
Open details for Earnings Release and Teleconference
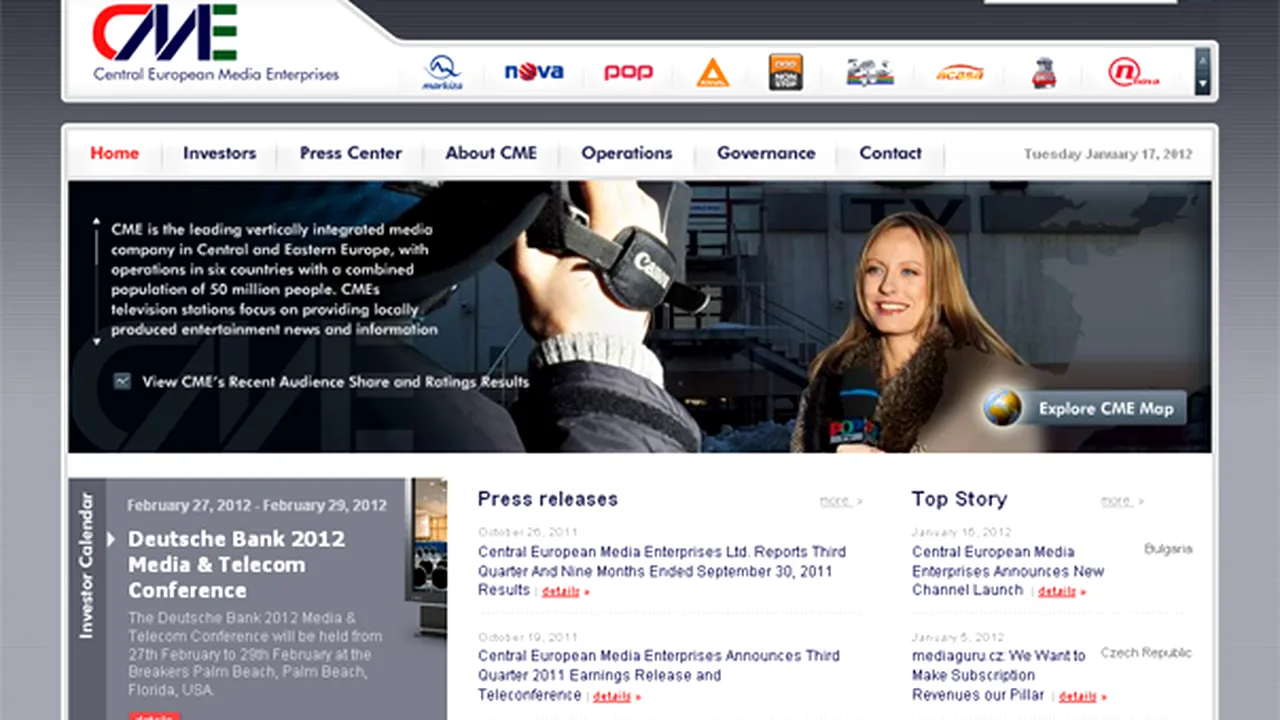point(617,697)
